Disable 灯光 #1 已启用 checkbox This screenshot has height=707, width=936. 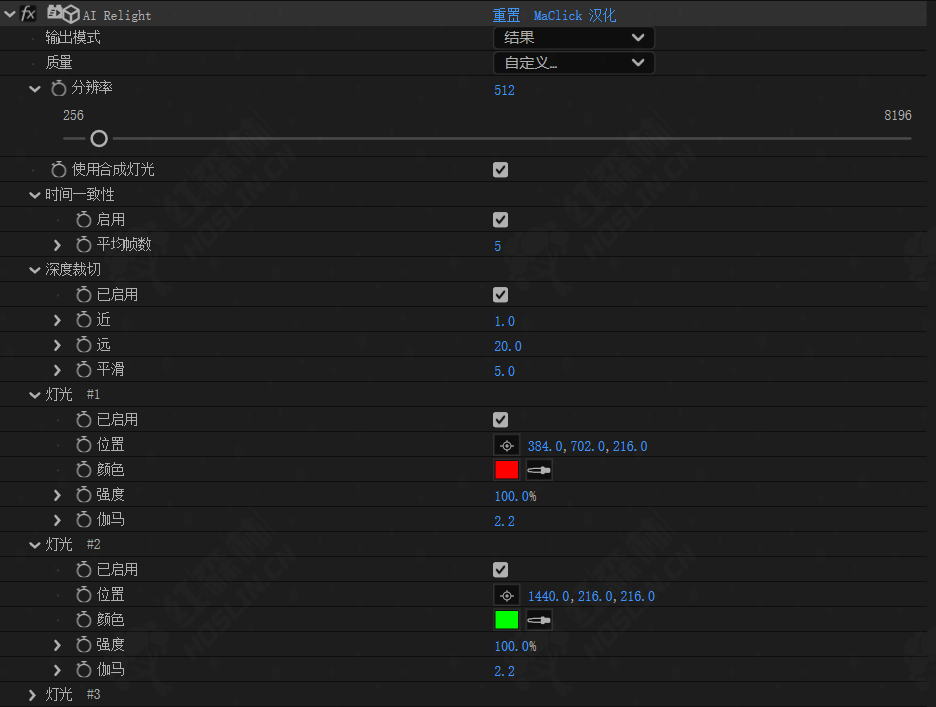click(501, 420)
